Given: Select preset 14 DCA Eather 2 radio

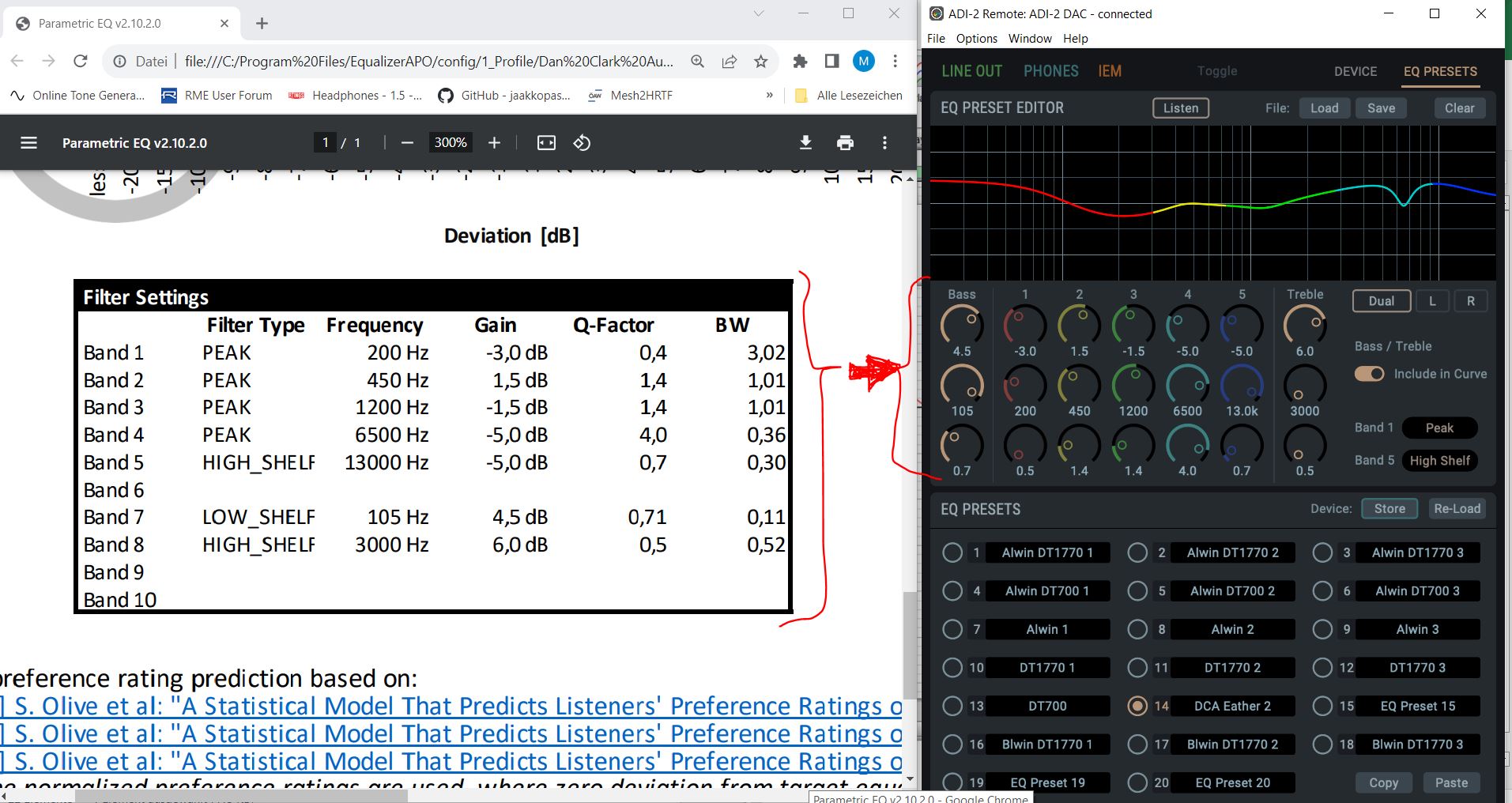Looking at the screenshot, I should tap(1137, 706).
